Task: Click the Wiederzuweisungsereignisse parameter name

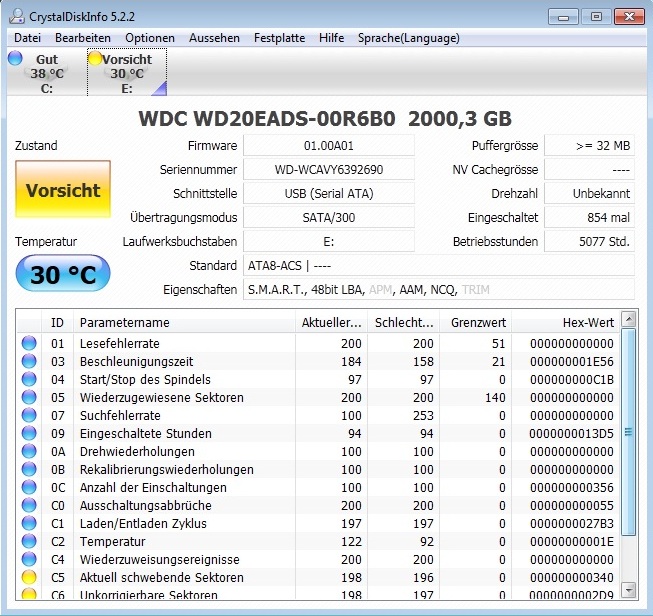Action: pyautogui.click(x=160, y=559)
